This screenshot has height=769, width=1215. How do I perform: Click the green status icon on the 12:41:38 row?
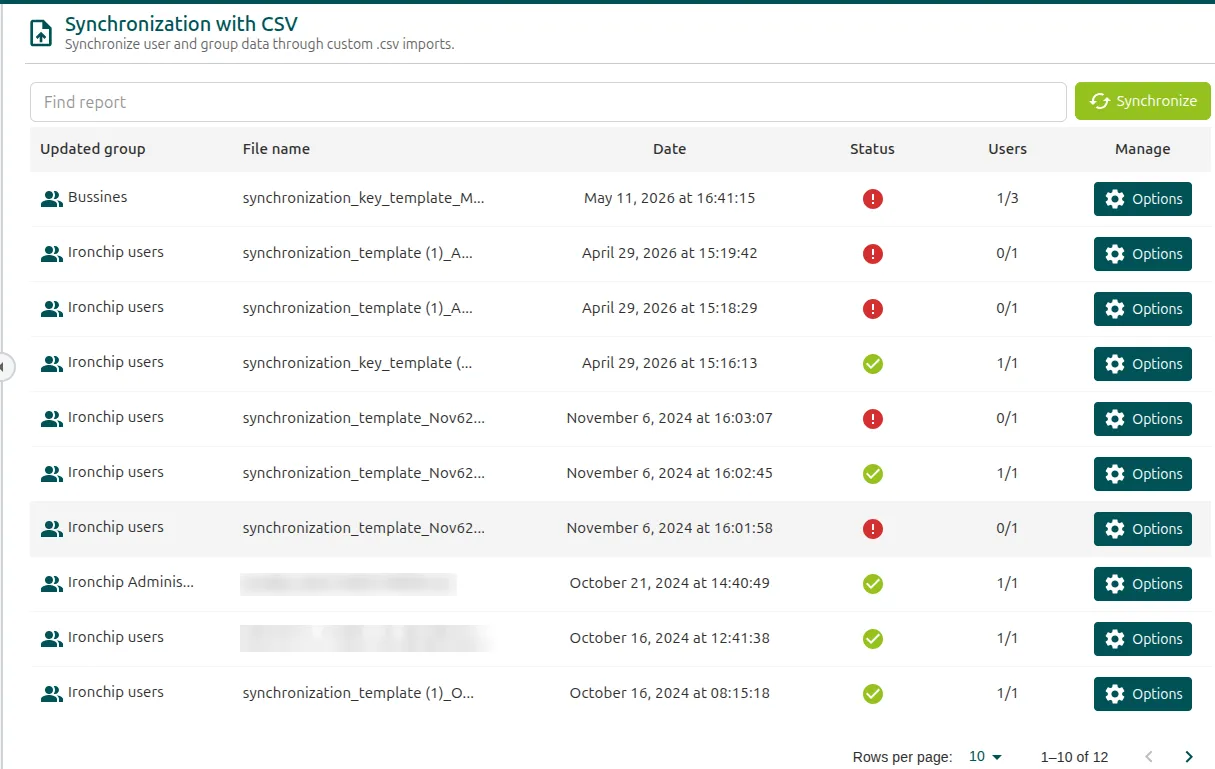pyautogui.click(x=873, y=639)
